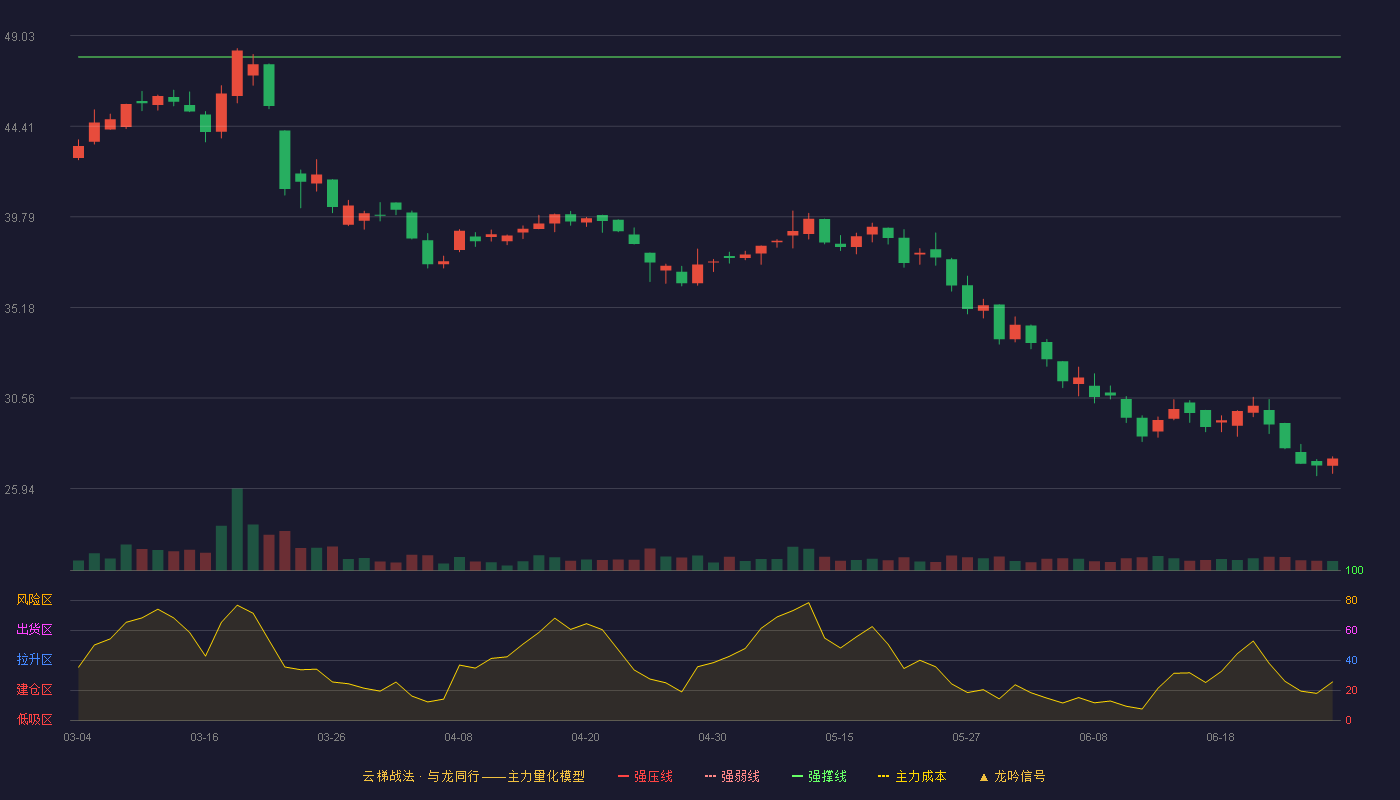1400x800 pixels.
Task: Click the 39.79 price axis label
Action: tap(19, 217)
